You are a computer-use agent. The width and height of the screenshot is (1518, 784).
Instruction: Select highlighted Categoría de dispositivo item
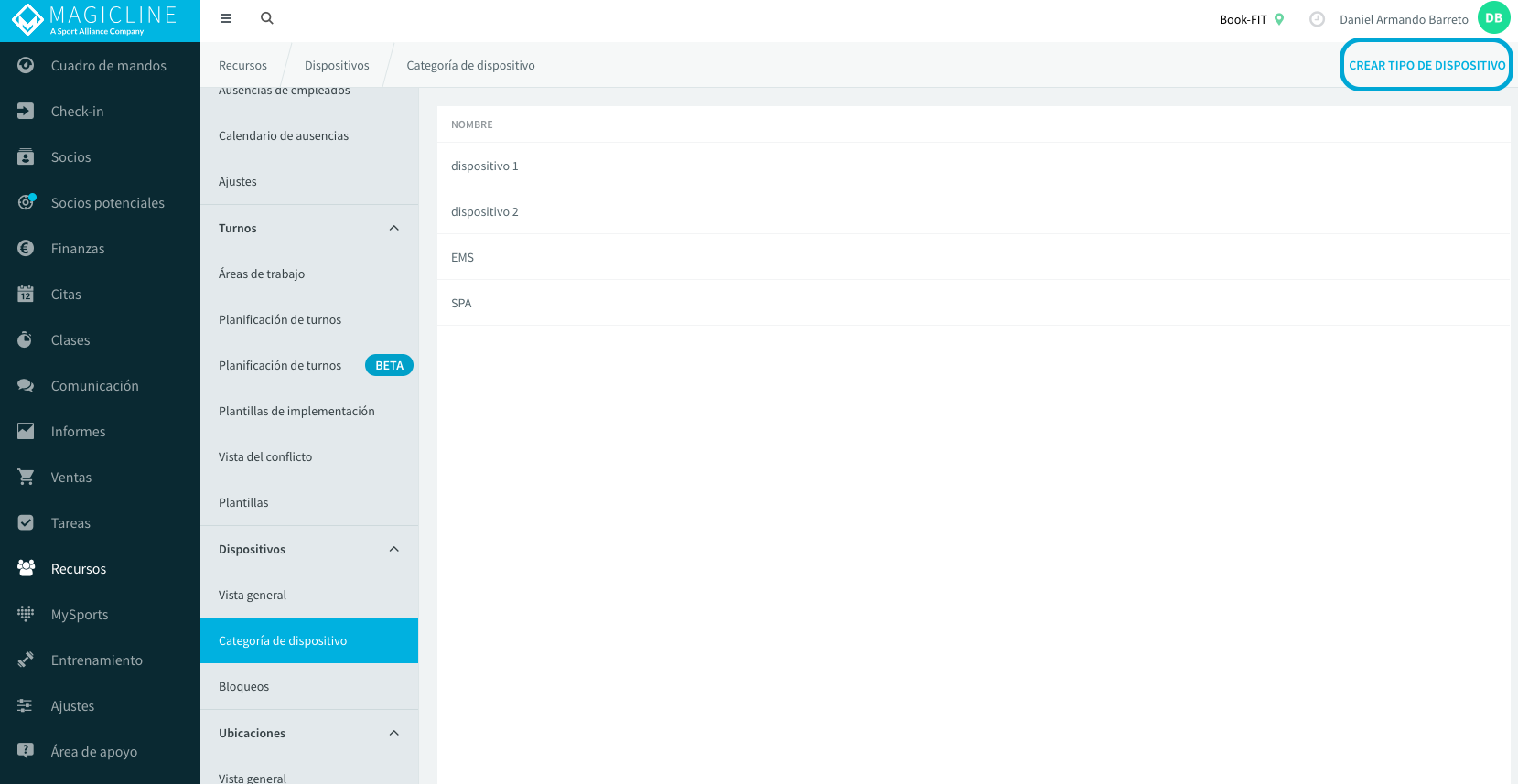pos(309,640)
